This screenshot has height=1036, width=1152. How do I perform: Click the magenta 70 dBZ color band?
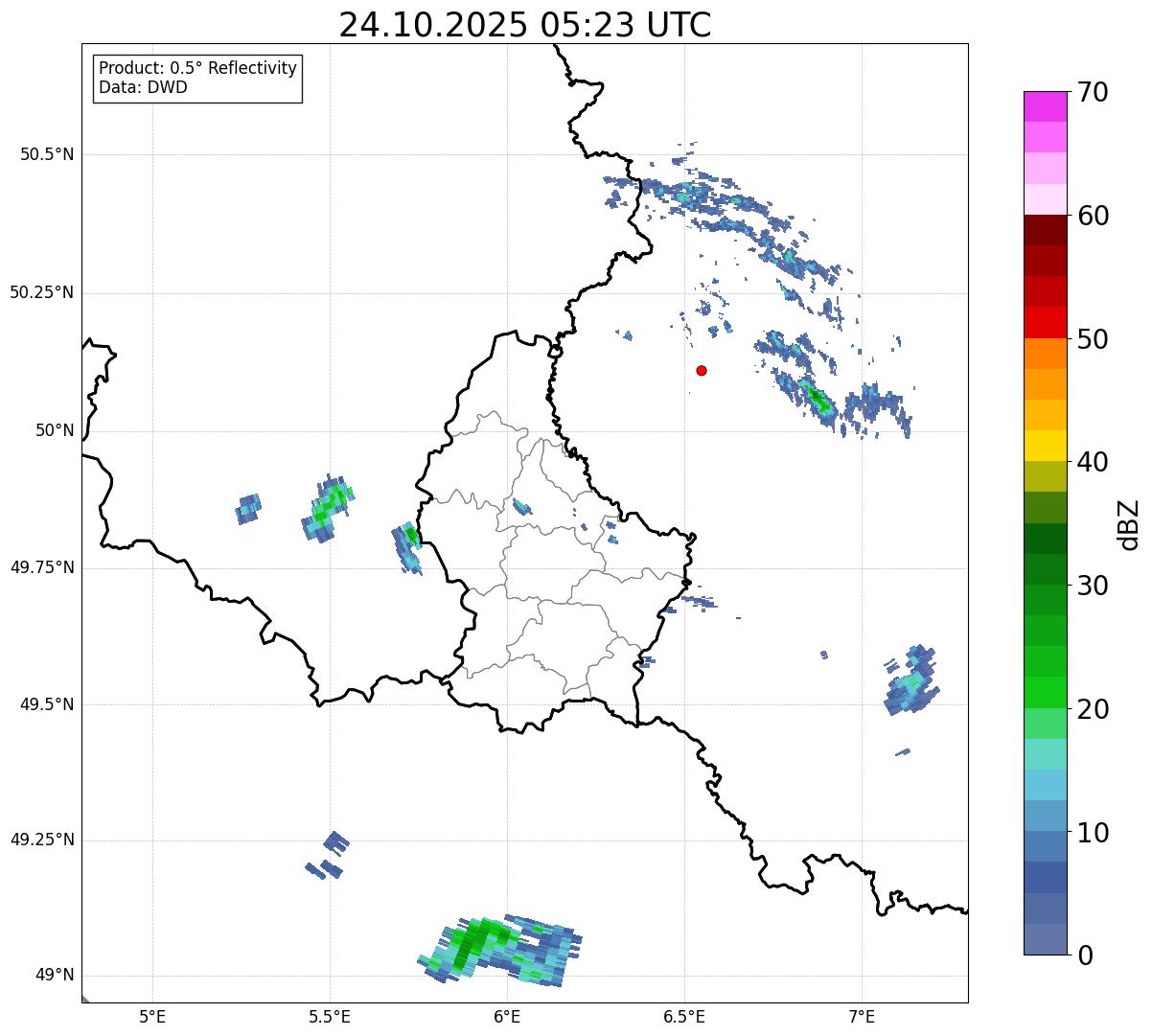[1046, 106]
